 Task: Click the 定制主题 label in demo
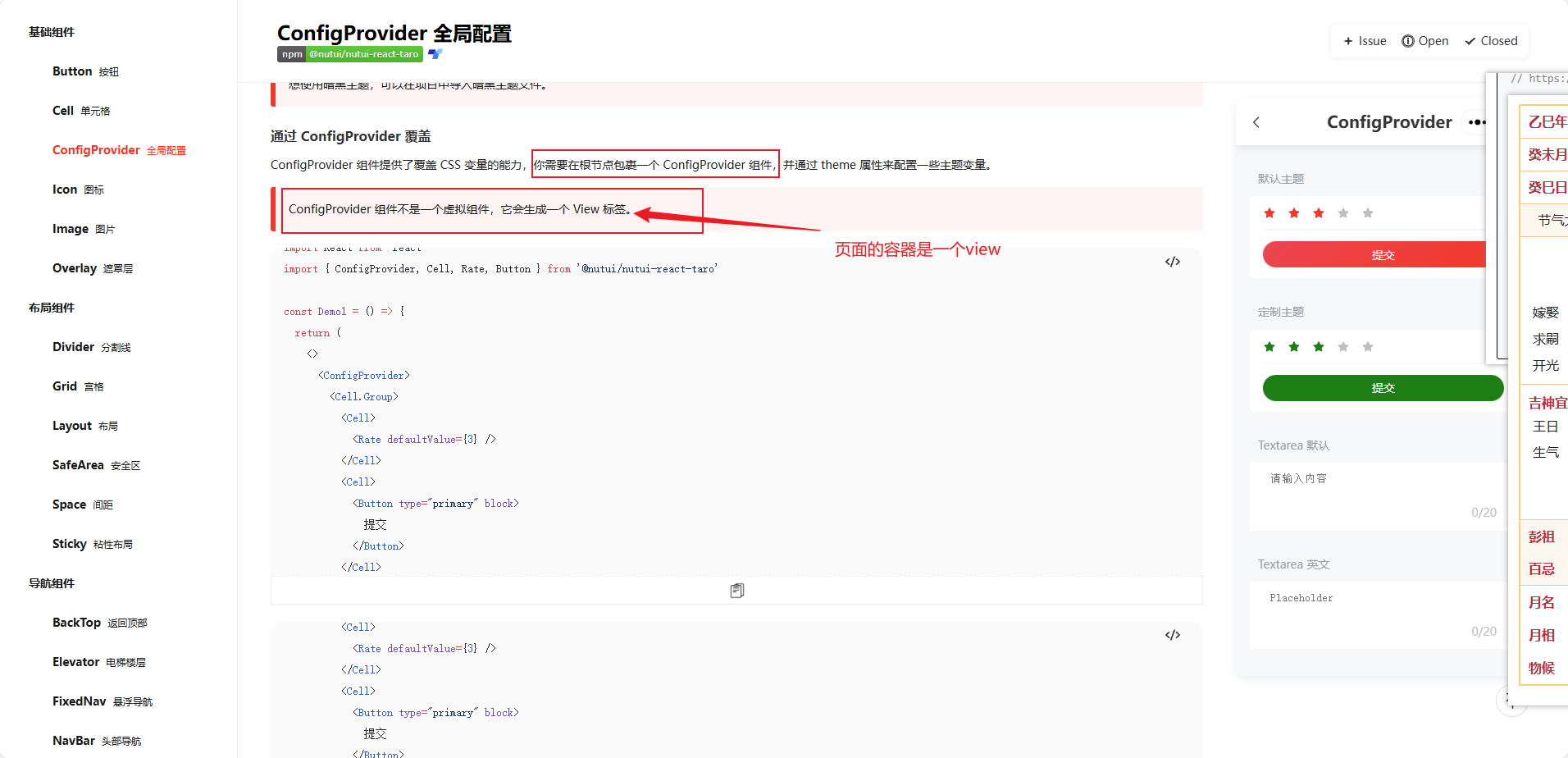(1281, 312)
